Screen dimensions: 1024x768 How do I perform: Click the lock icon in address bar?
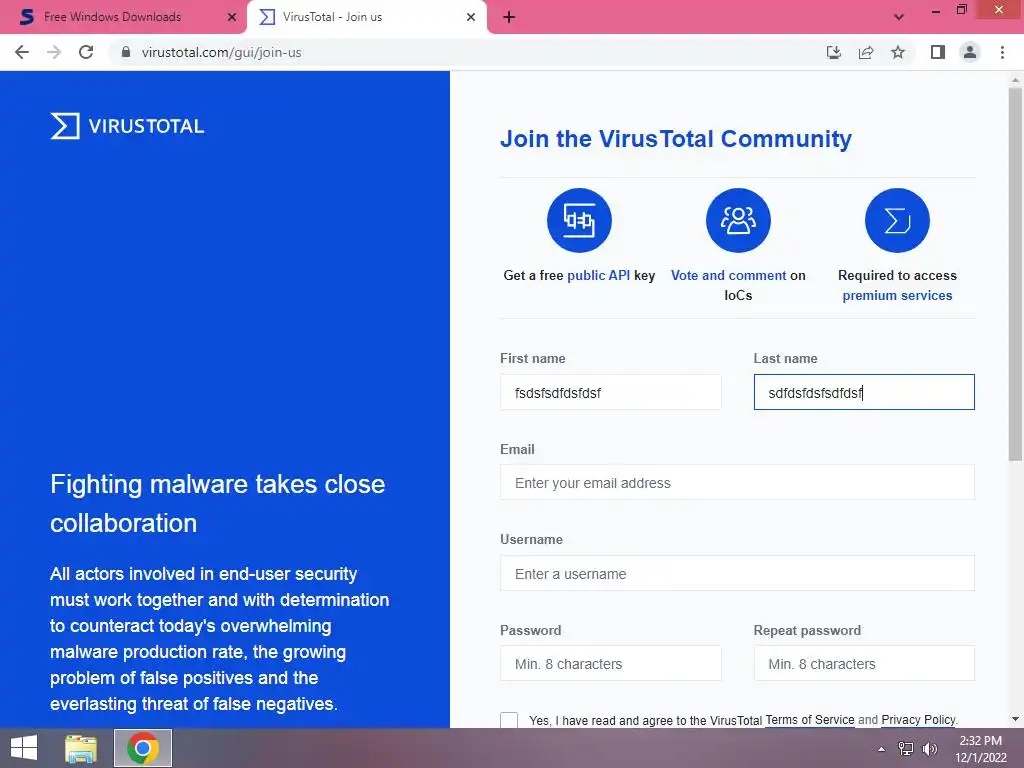coord(126,52)
